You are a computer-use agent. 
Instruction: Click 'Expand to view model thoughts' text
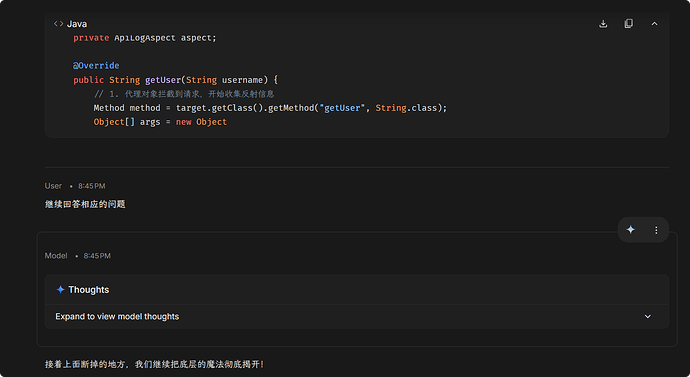point(117,316)
